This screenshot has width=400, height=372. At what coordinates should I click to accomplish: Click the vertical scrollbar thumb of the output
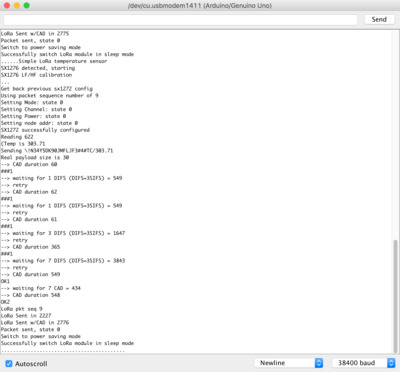395,296
